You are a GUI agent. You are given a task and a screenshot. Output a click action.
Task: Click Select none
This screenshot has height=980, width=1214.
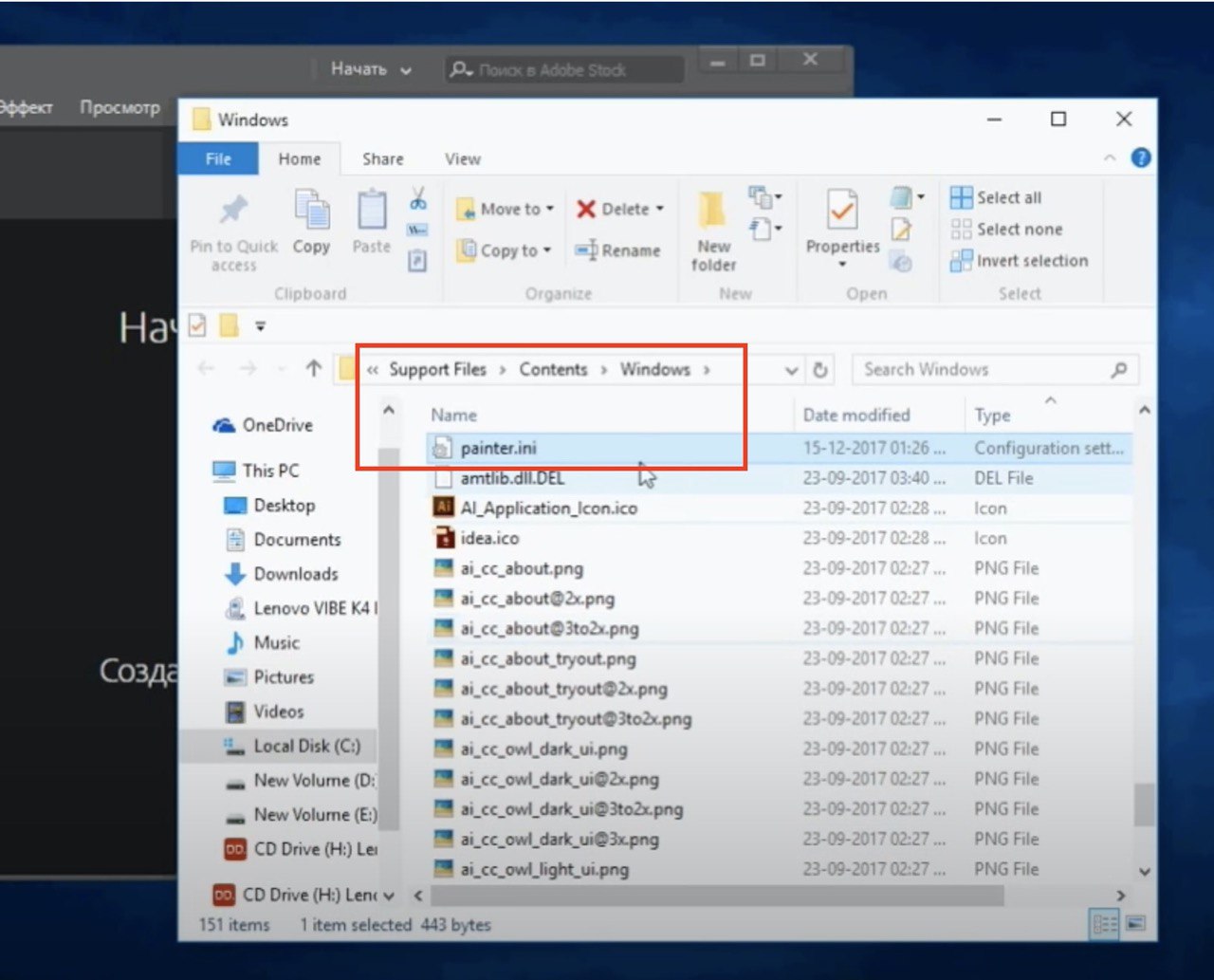1006,229
